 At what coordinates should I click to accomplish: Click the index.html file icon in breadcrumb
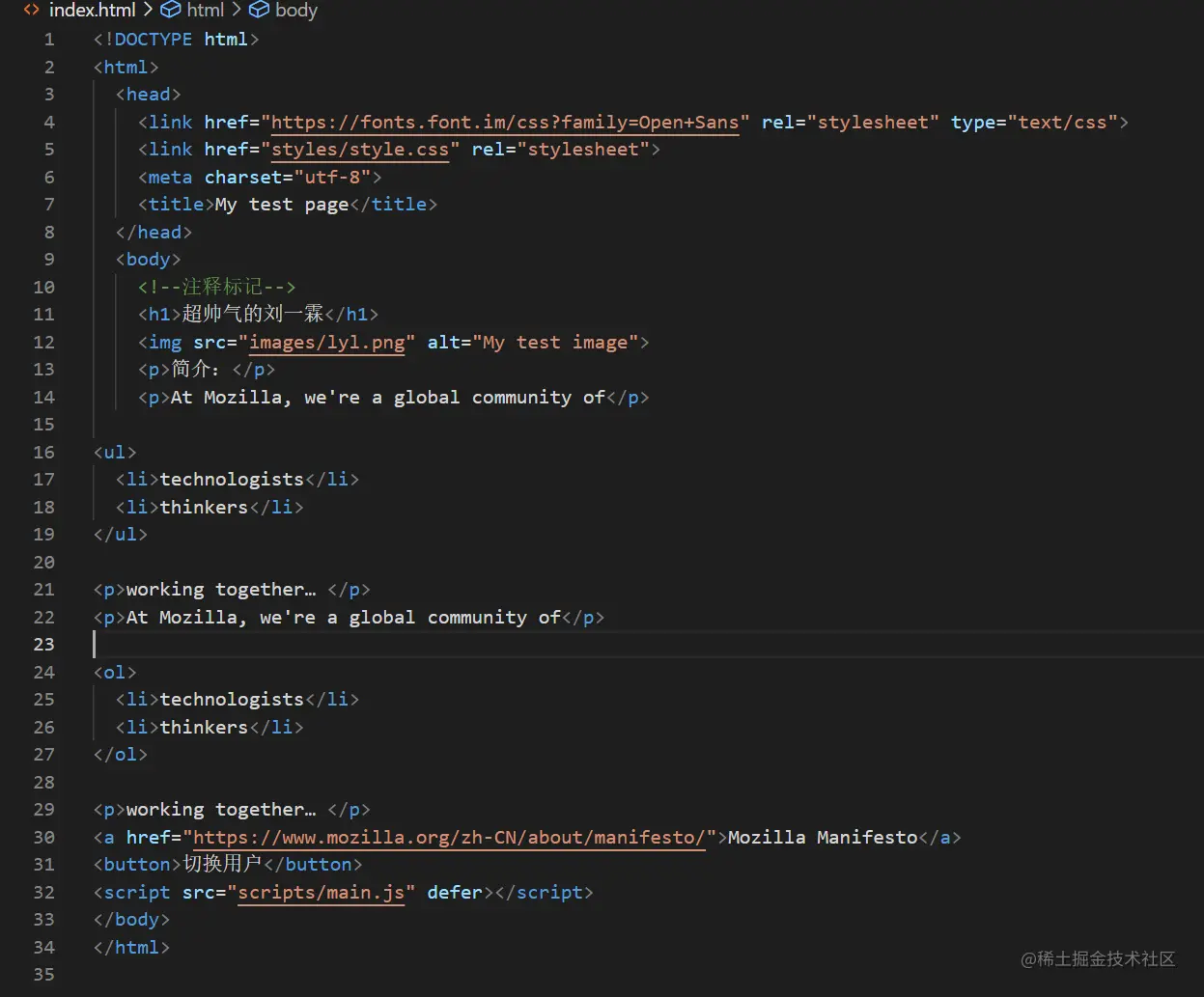pos(32,11)
